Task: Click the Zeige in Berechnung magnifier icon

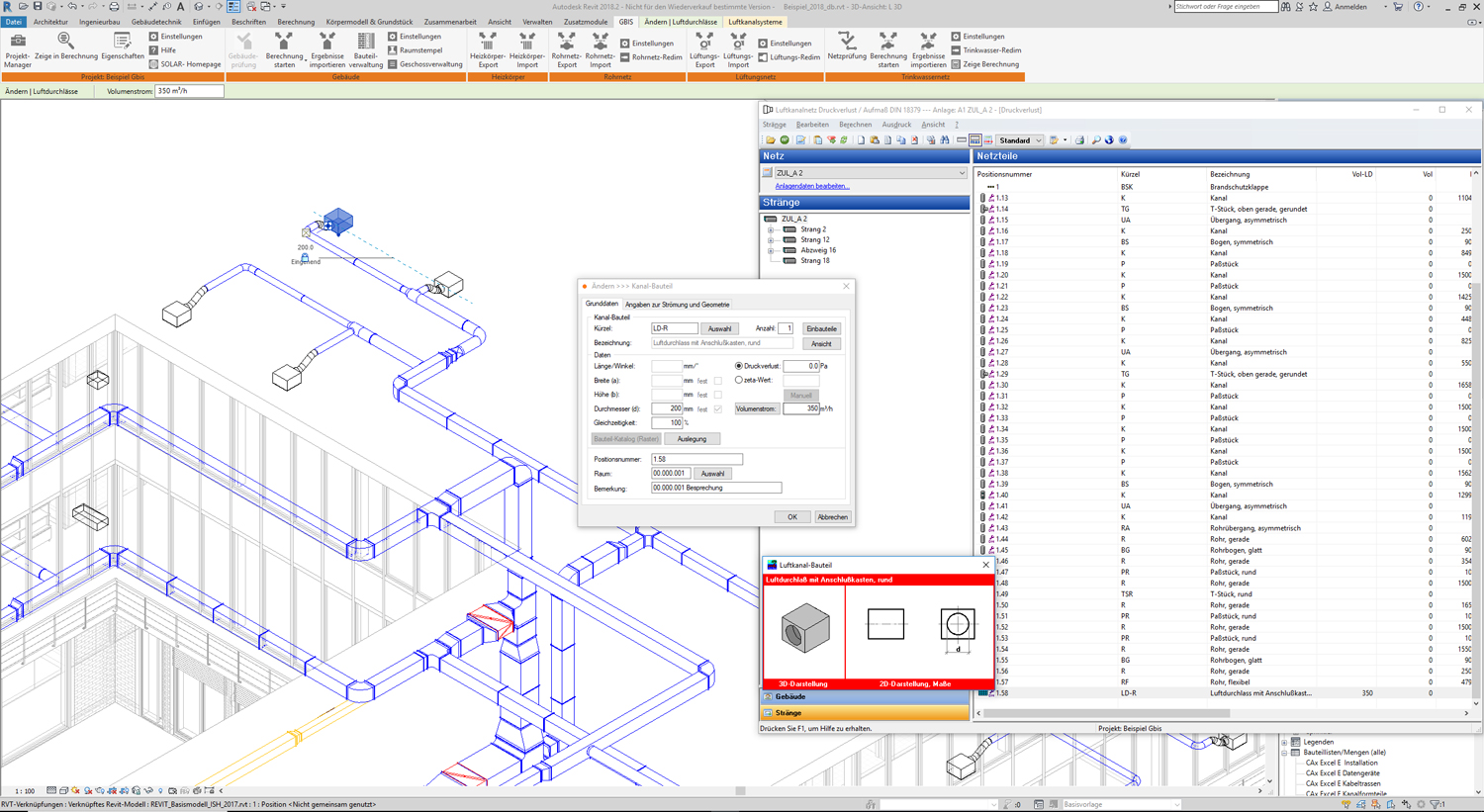Action: (65, 41)
